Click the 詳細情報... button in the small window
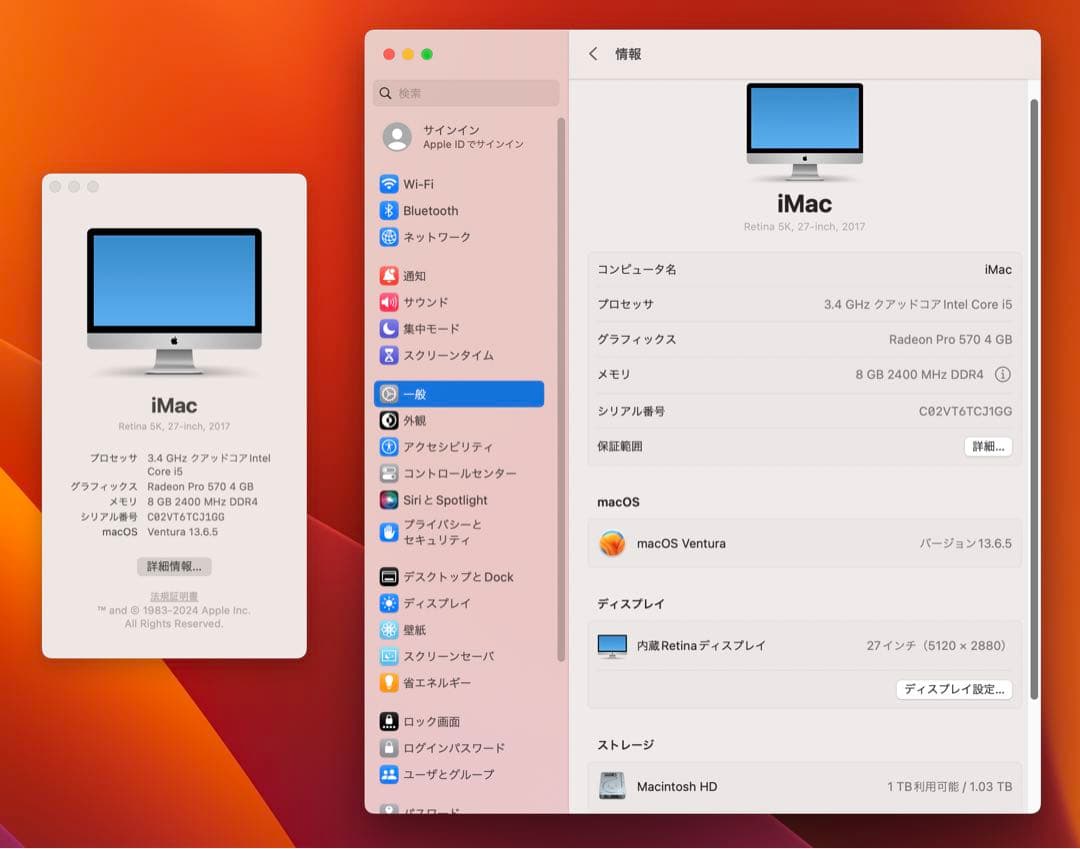The height and width of the screenshot is (849, 1080). point(174,566)
